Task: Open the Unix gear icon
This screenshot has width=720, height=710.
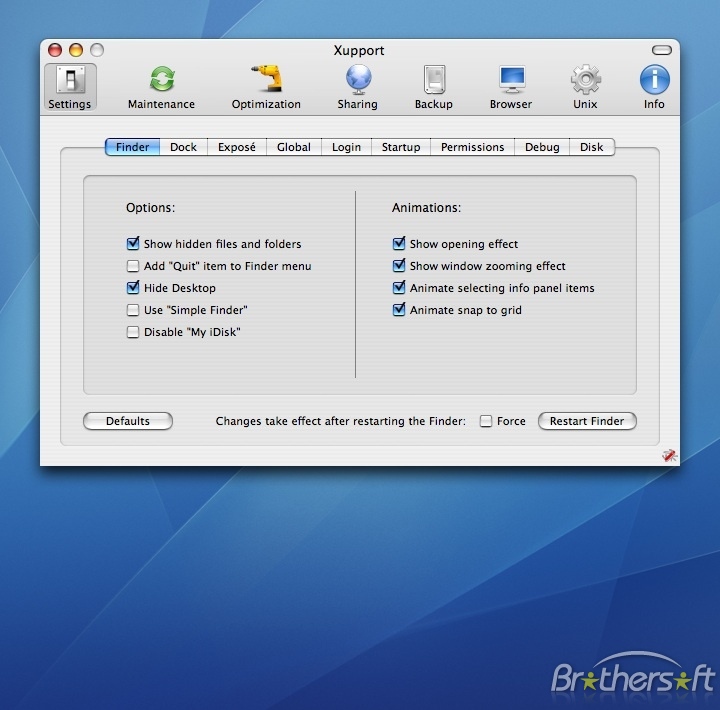Action: tap(585, 79)
